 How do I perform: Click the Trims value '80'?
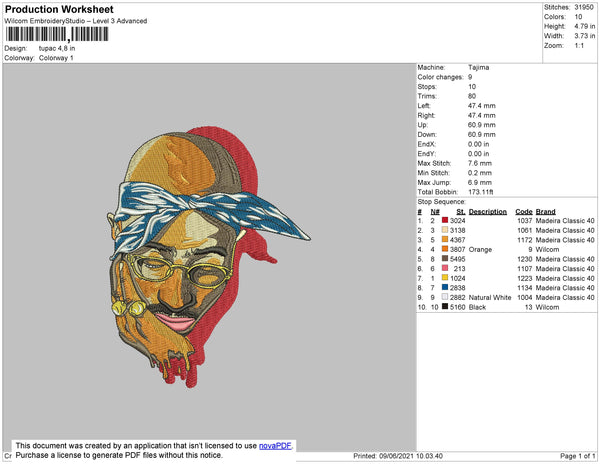pos(472,96)
